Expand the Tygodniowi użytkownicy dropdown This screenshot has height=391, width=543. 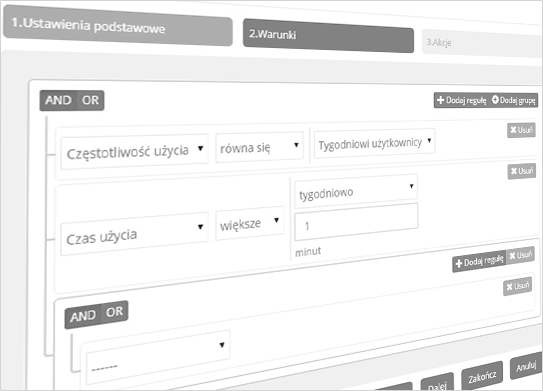(375, 143)
